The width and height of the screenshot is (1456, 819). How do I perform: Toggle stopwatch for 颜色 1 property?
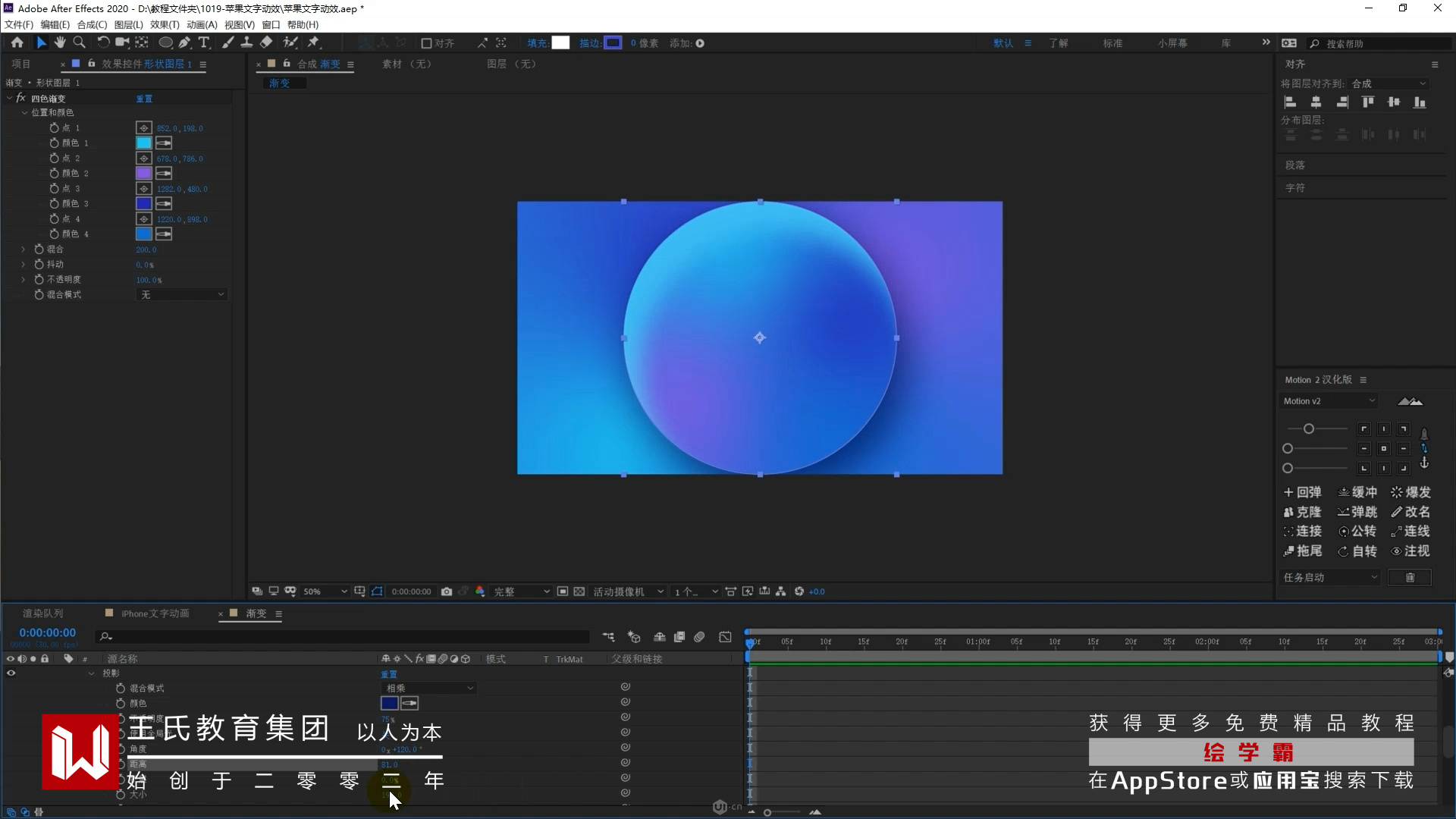[x=54, y=143]
